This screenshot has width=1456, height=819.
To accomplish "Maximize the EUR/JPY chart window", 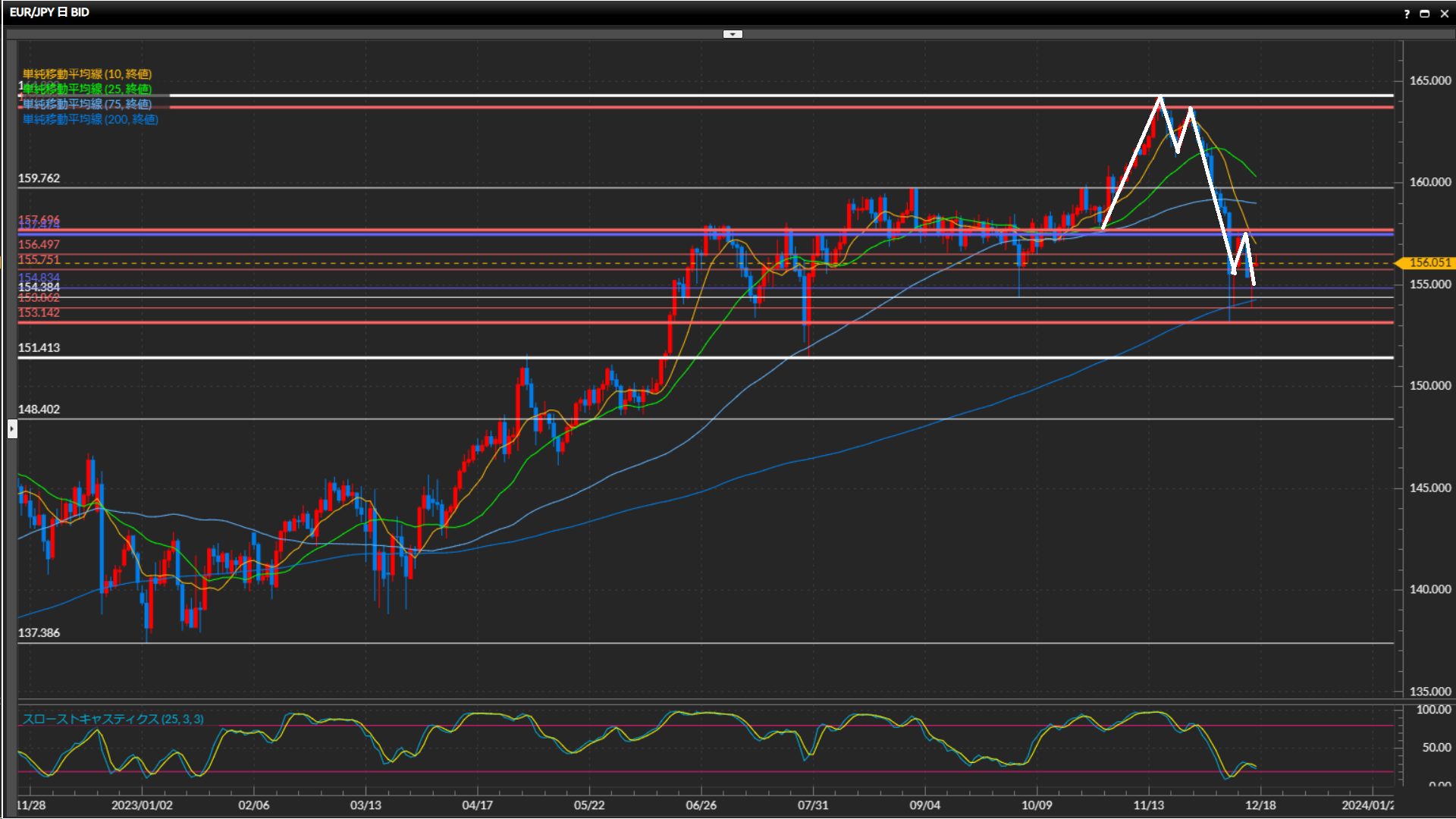I will click(1425, 14).
